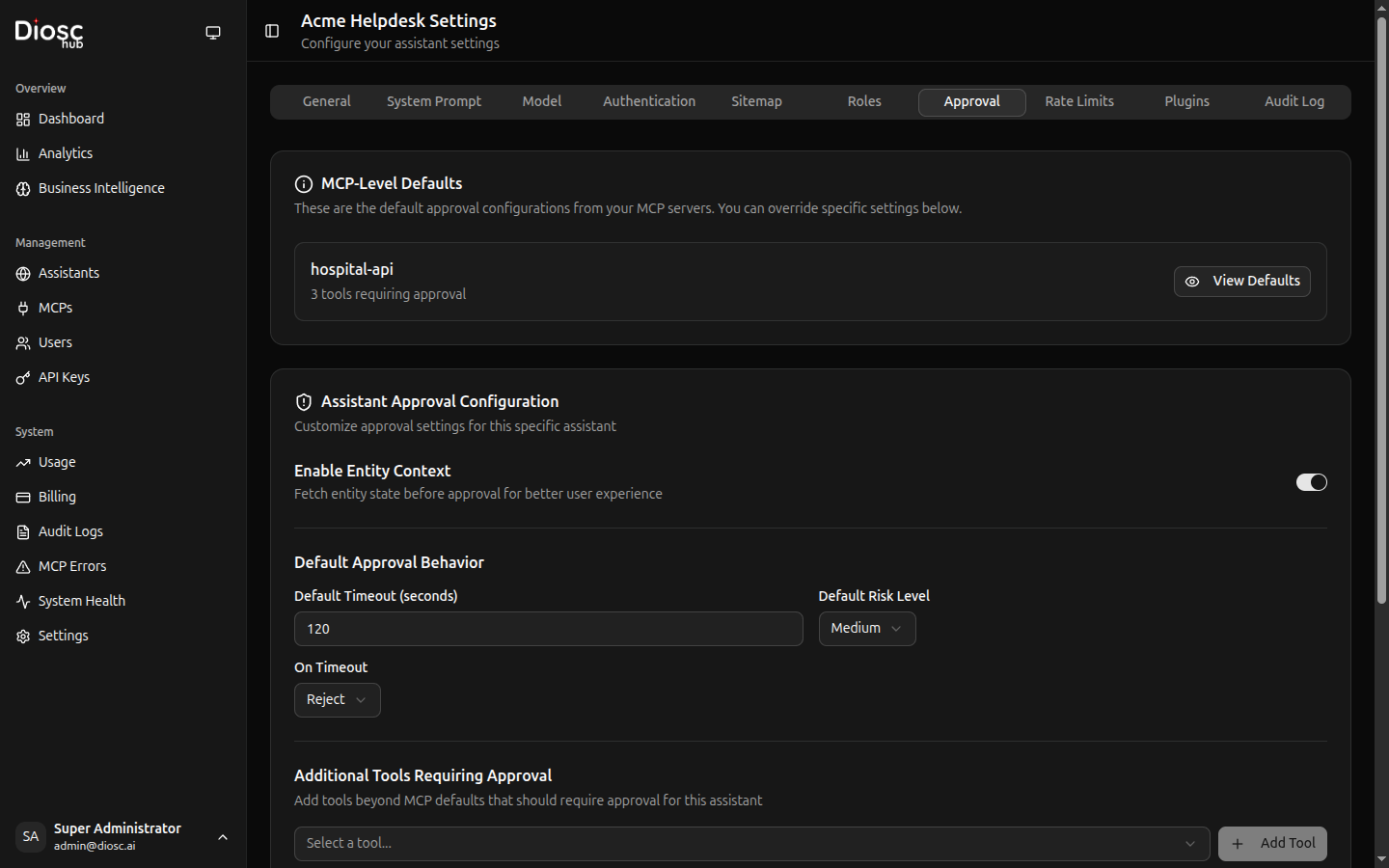Click the Billing card icon
Image resolution: width=1389 pixels, height=868 pixels.
point(23,498)
